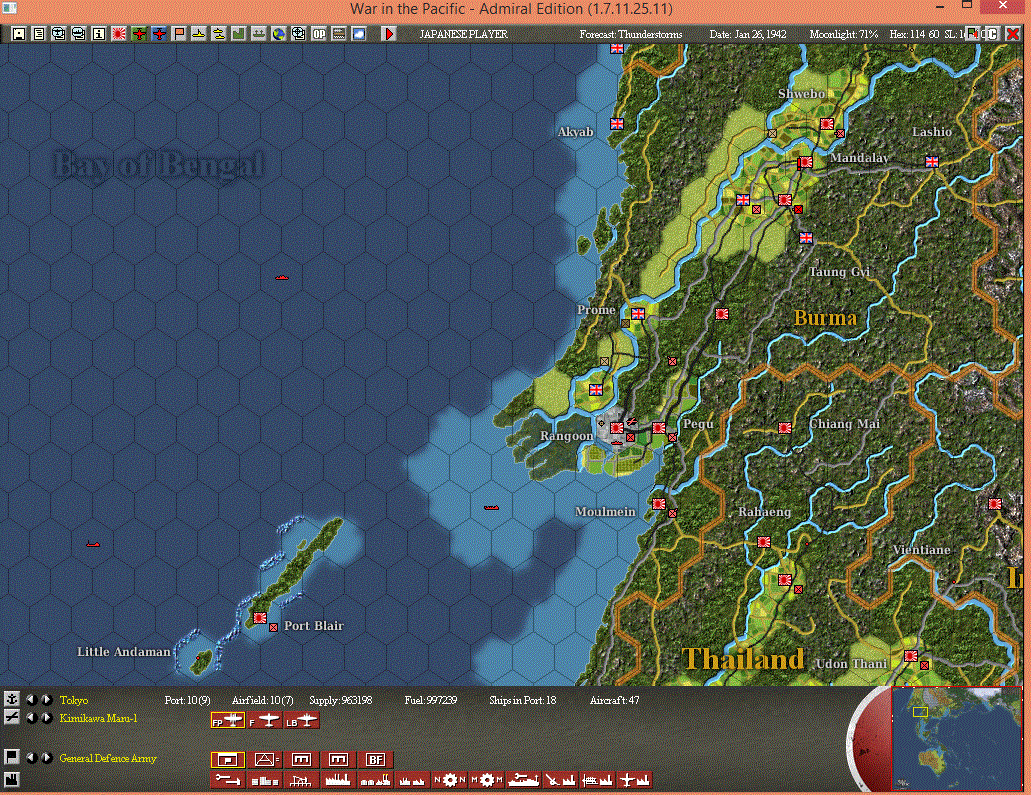Click the cloud weather toolbar icon

coord(358,34)
